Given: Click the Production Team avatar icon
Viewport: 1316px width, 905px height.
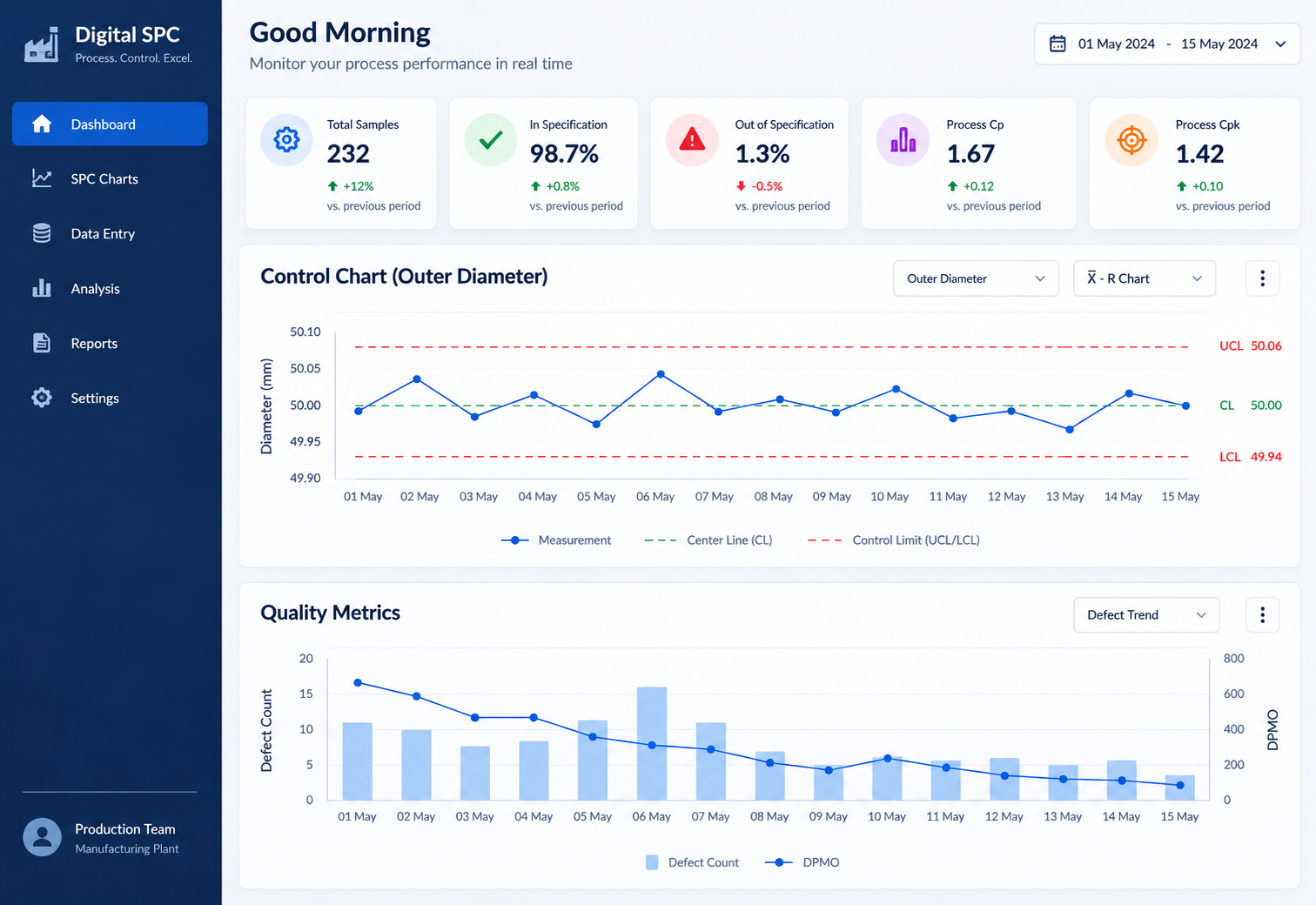Looking at the screenshot, I should [x=42, y=837].
